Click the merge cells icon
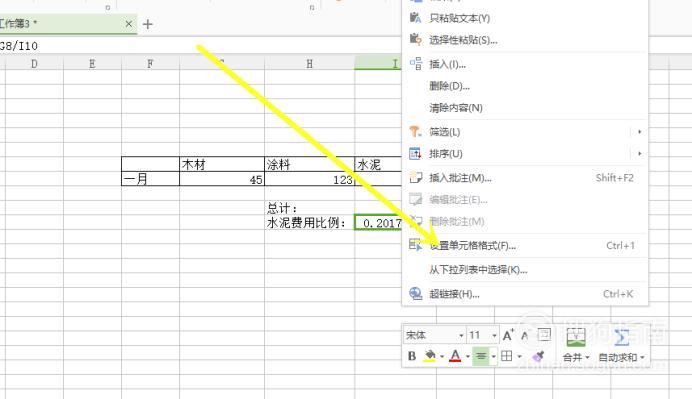692x399 pixels. (x=575, y=338)
